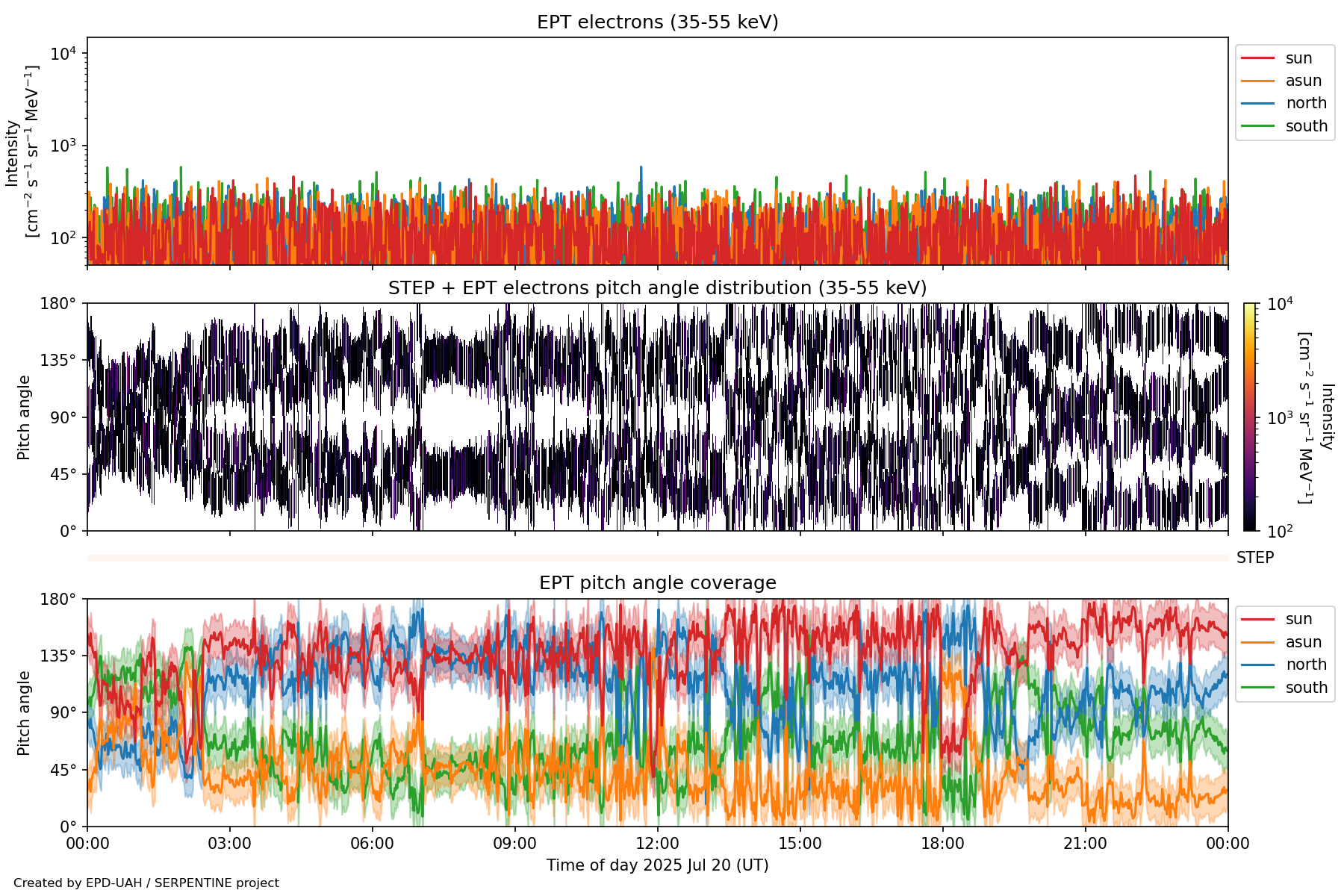Click the 03:00 time tick label
The height and width of the screenshot is (896, 1344).
[x=230, y=844]
